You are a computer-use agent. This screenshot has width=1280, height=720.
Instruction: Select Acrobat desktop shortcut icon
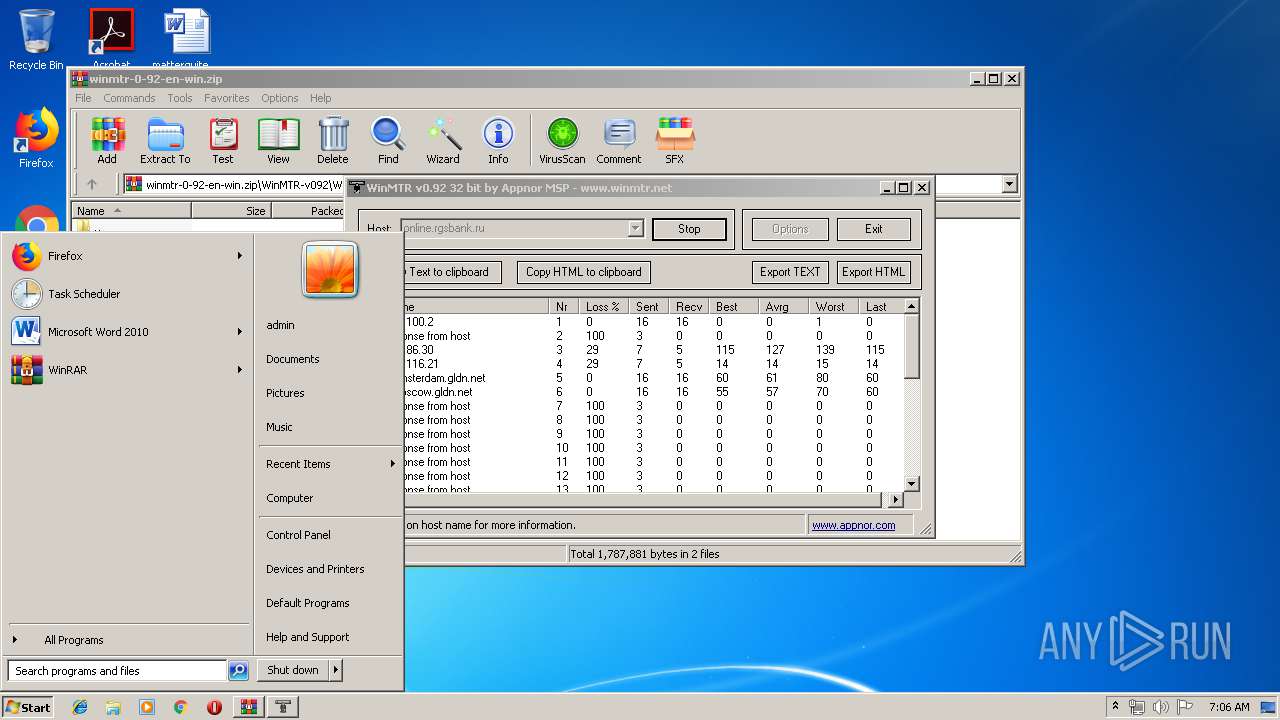coord(112,38)
